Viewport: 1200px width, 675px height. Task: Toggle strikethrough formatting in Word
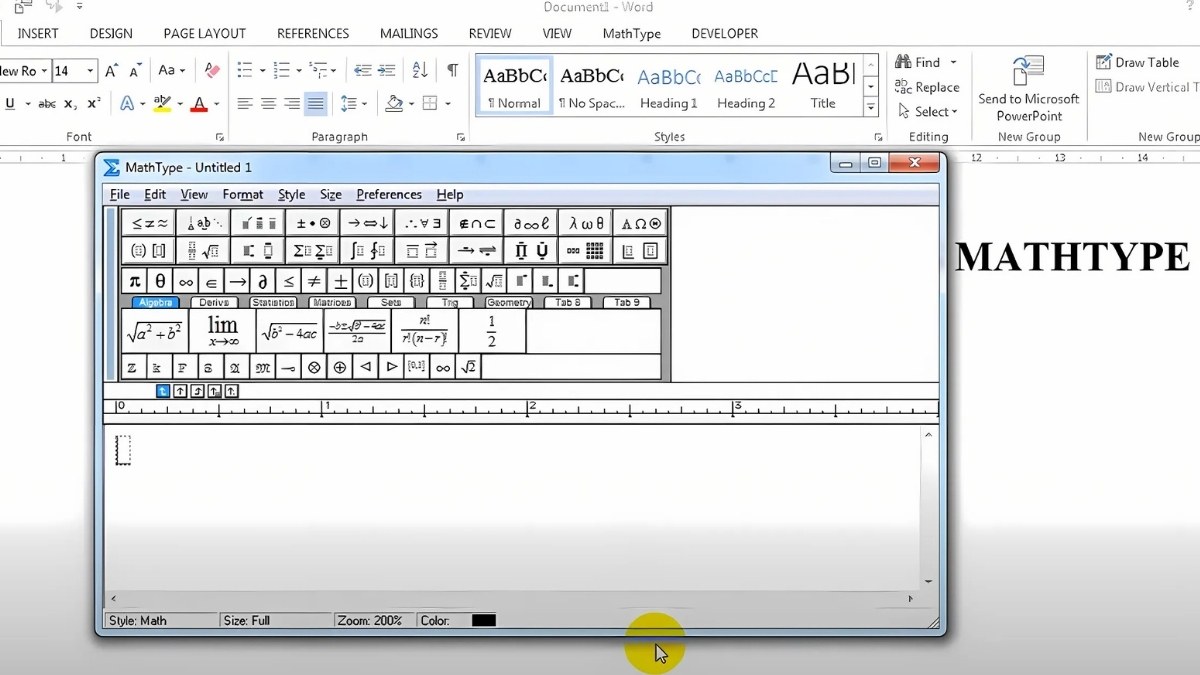click(46, 104)
